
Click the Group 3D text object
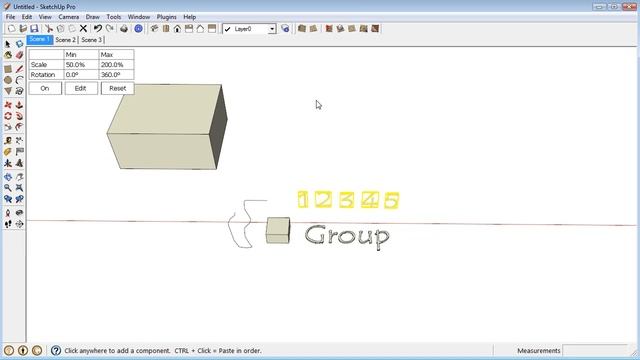click(347, 236)
